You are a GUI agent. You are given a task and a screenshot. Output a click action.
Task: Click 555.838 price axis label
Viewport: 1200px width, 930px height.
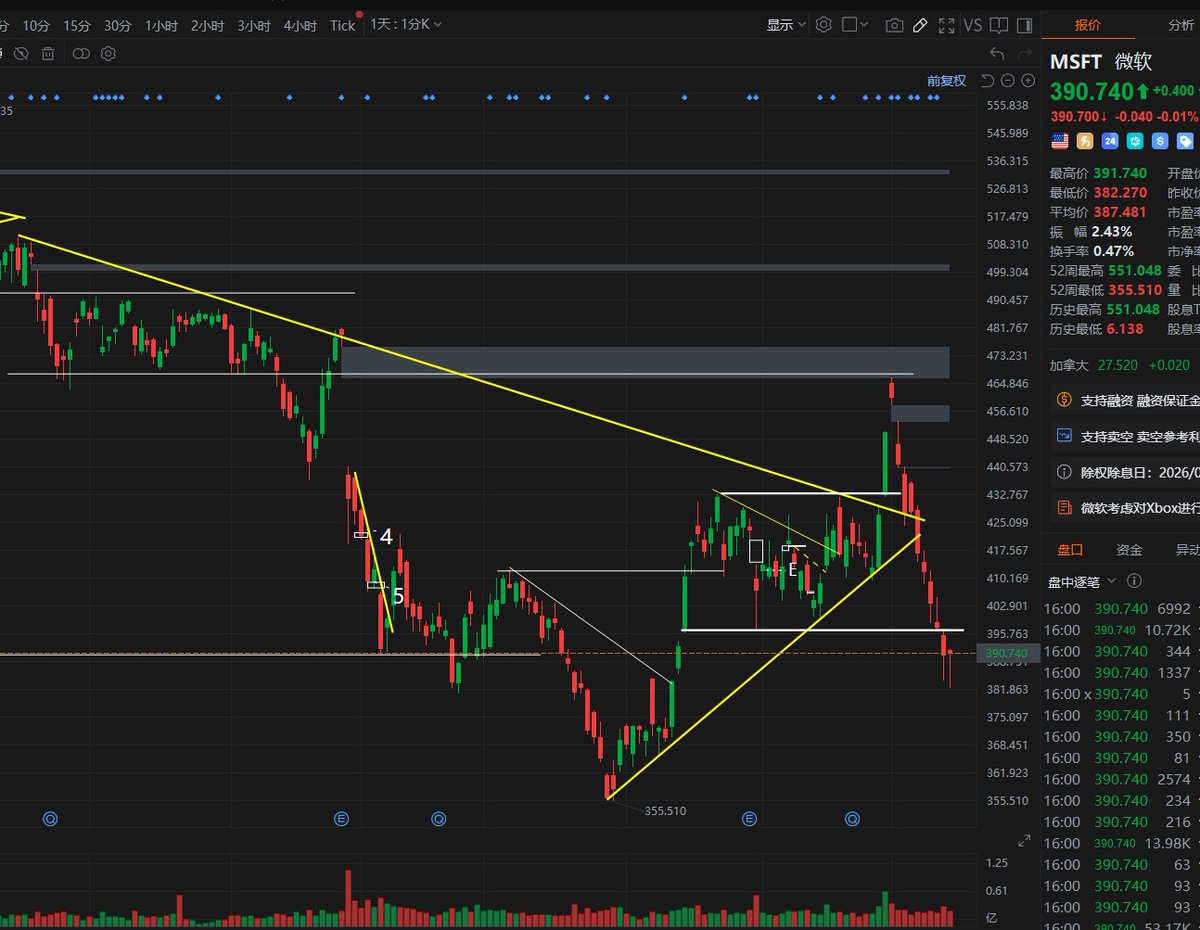tap(1008, 105)
